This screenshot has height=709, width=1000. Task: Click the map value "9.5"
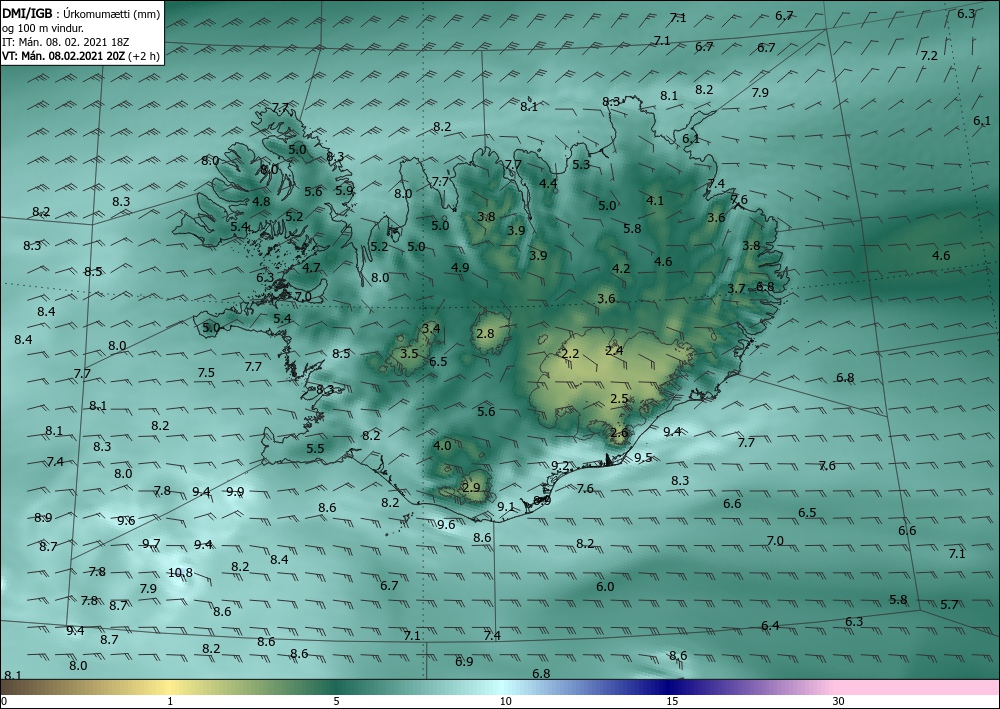(x=643, y=457)
